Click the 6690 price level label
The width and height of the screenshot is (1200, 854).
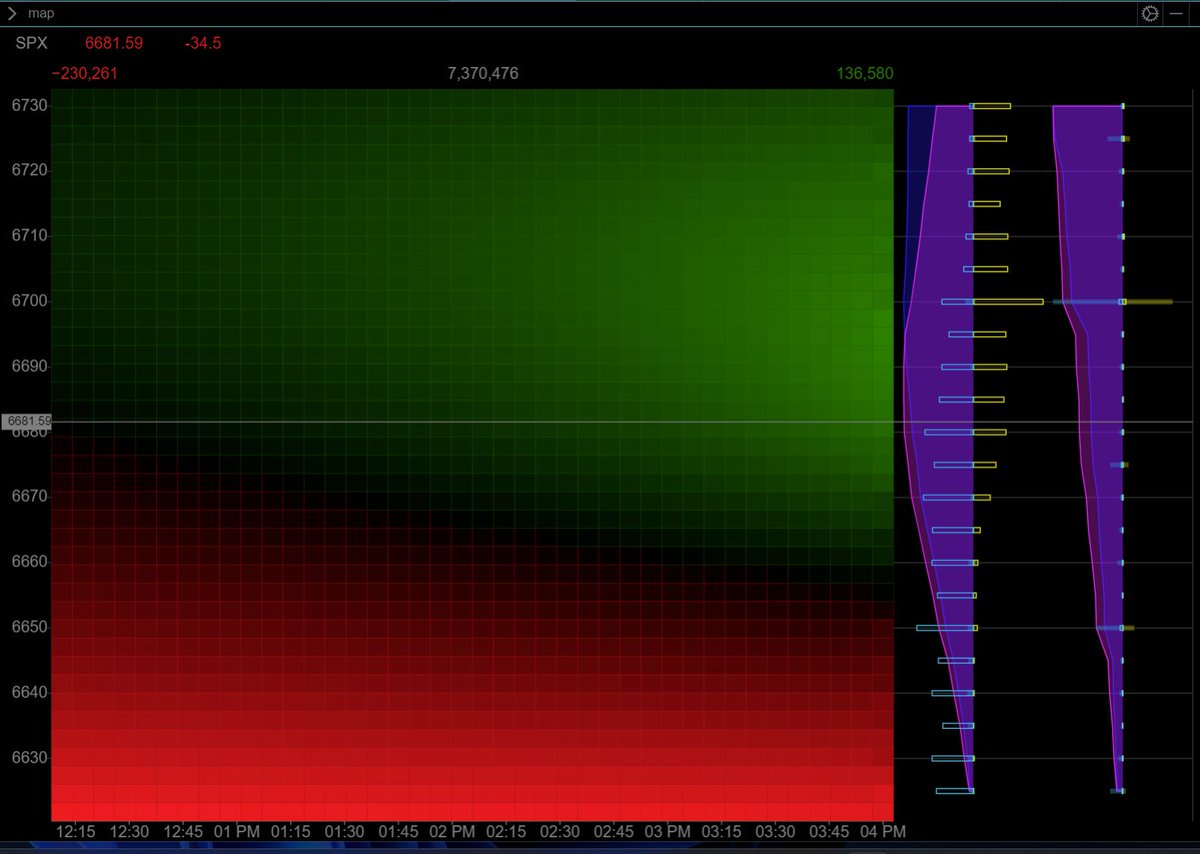pos(29,366)
